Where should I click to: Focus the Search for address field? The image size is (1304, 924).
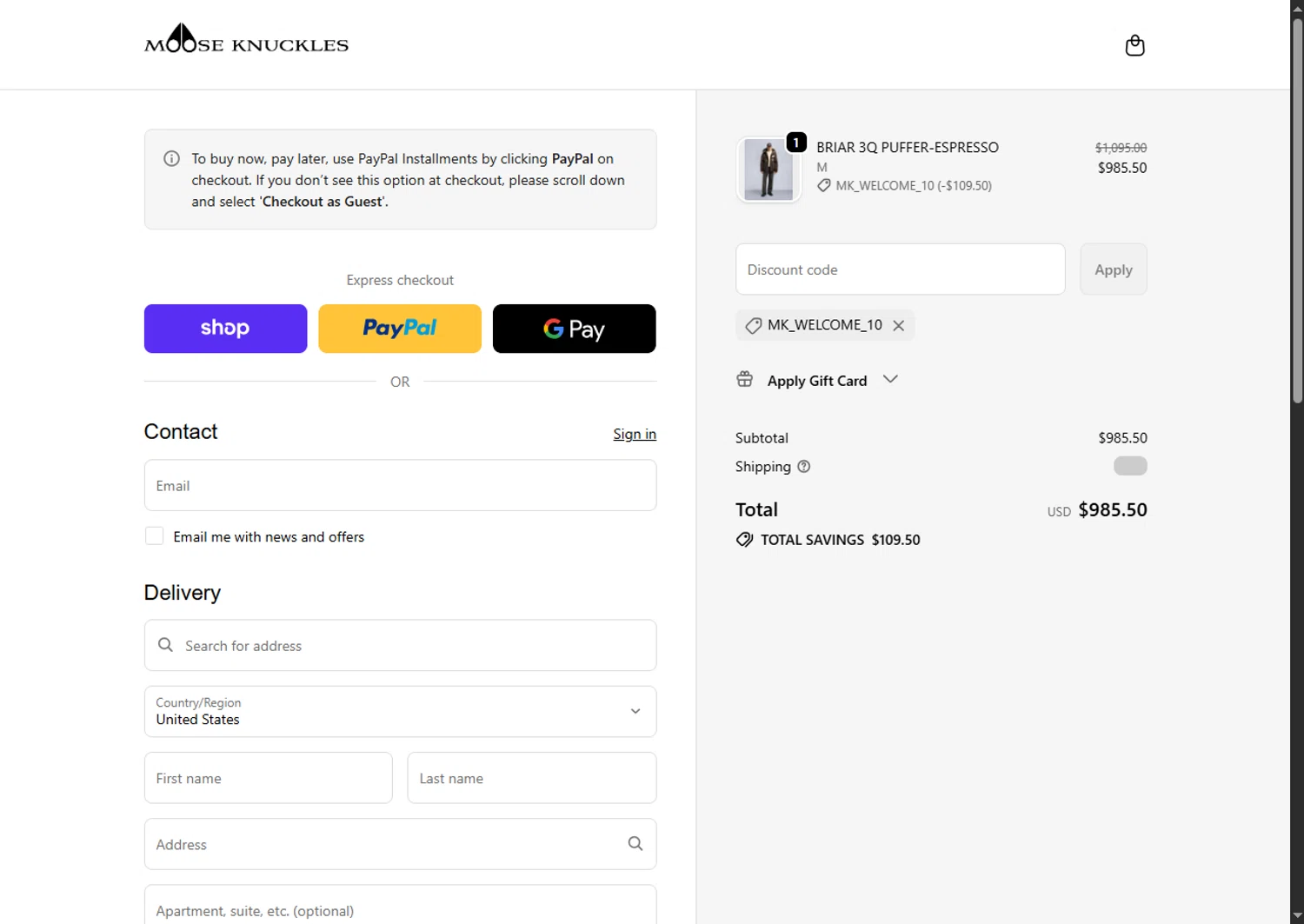[400, 645]
